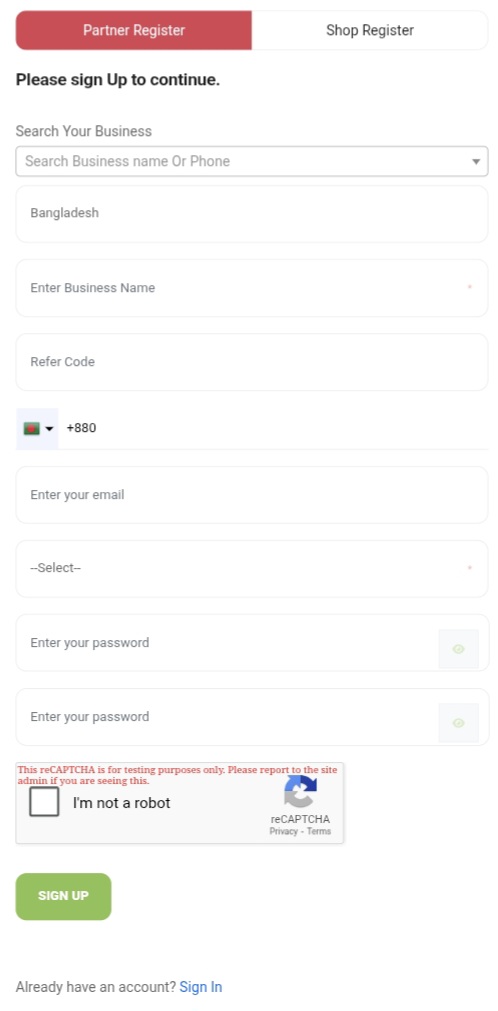Viewport: 498px width, 1011px height.
Task: Check the I'm not a robot box
Action: pyautogui.click(x=44, y=802)
